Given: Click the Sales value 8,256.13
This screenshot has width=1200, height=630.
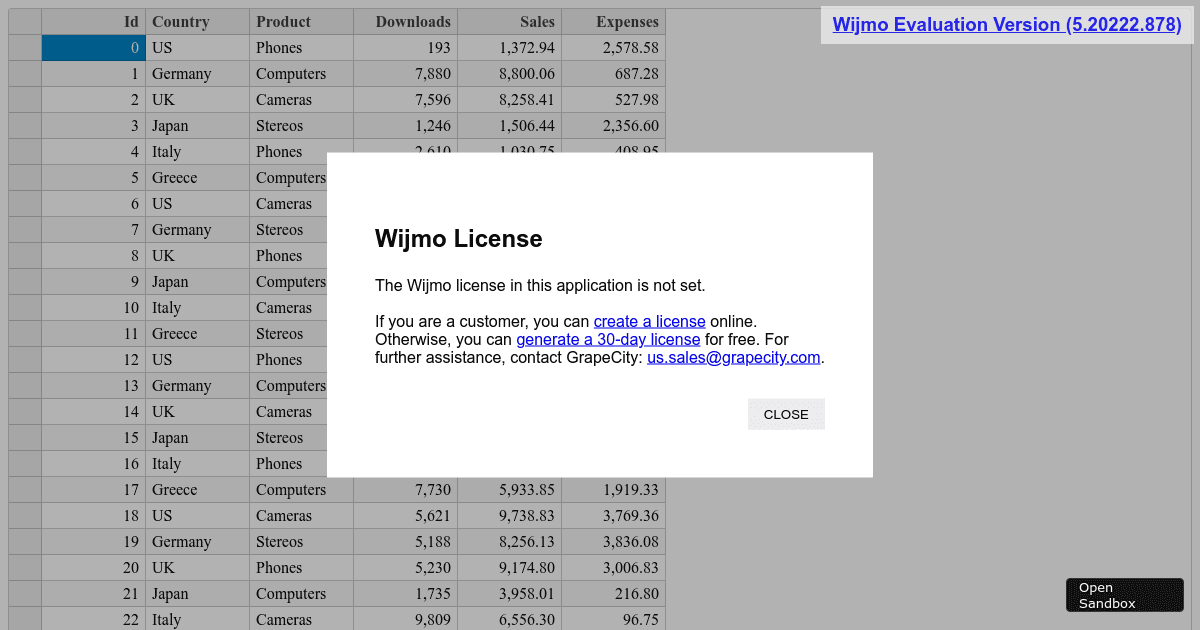Looking at the screenshot, I should click(510, 542).
